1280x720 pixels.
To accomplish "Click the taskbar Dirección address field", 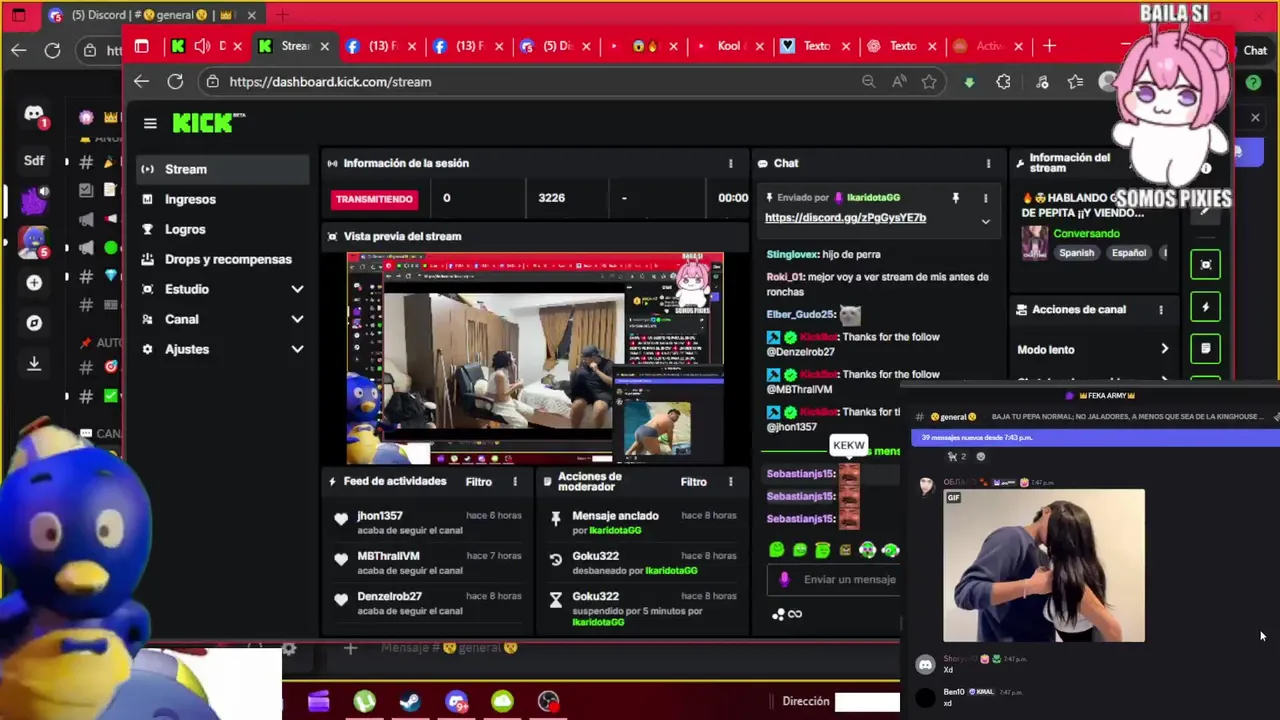I will (x=867, y=701).
